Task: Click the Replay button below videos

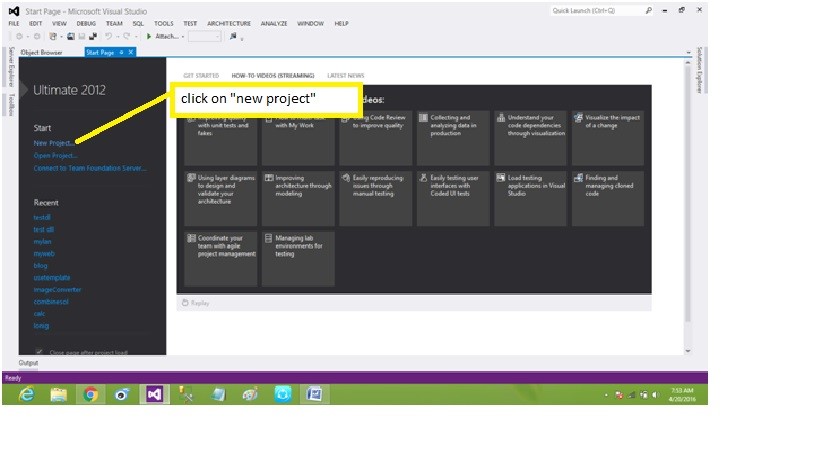Action: pos(195,303)
